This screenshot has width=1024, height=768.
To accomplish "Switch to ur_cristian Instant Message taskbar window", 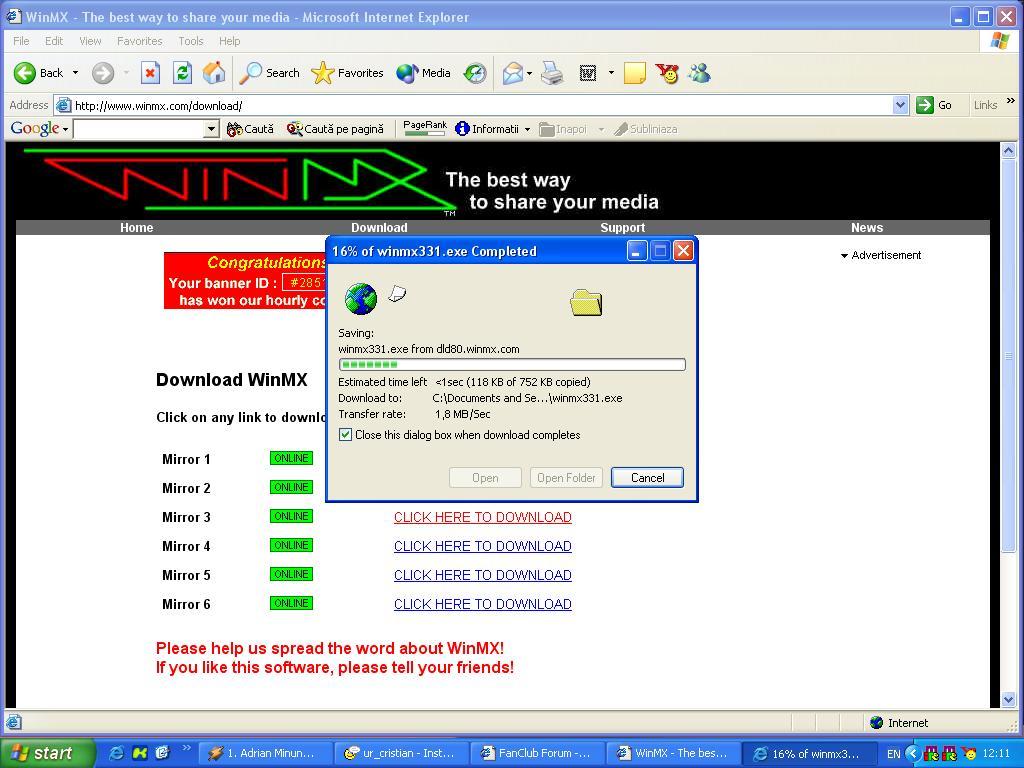I will pyautogui.click(x=400, y=753).
